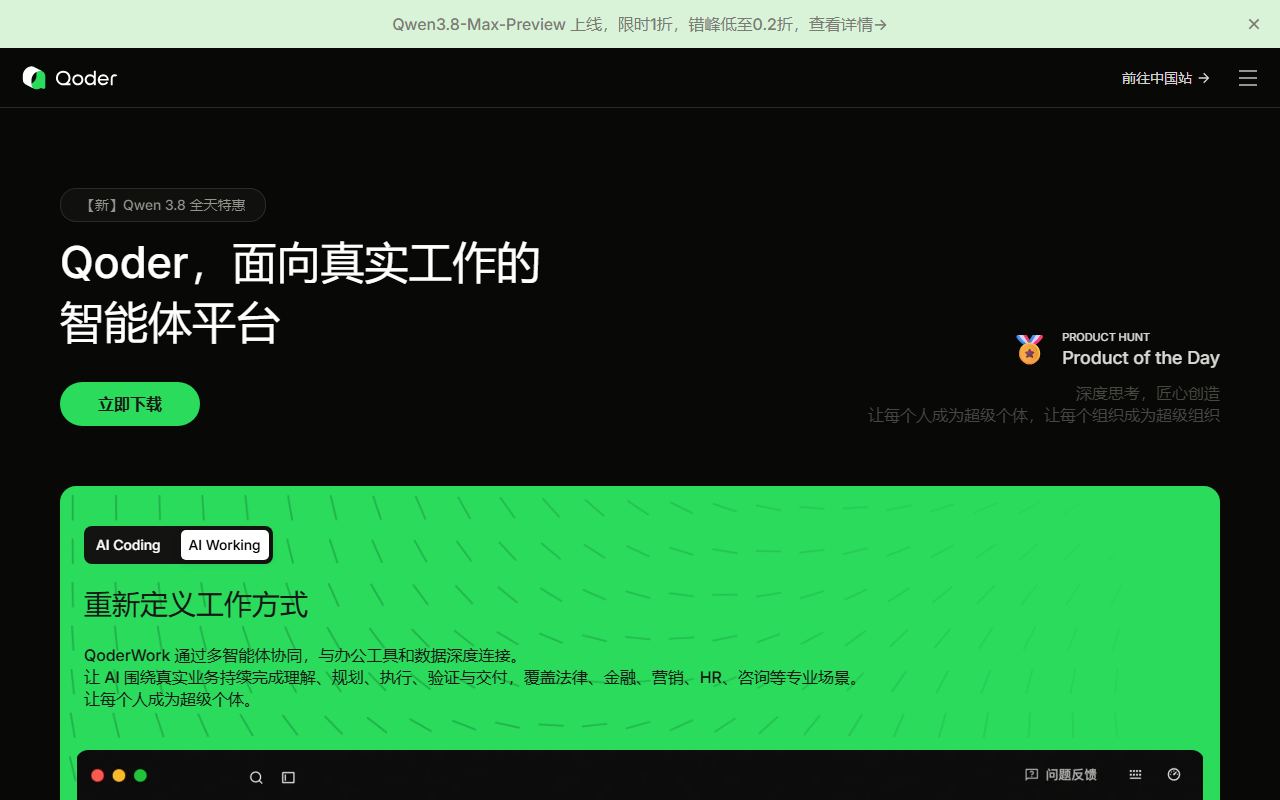This screenshot has height=800, width=1280.
Task: Select the AI Working tab
Action: click(225, 545)
